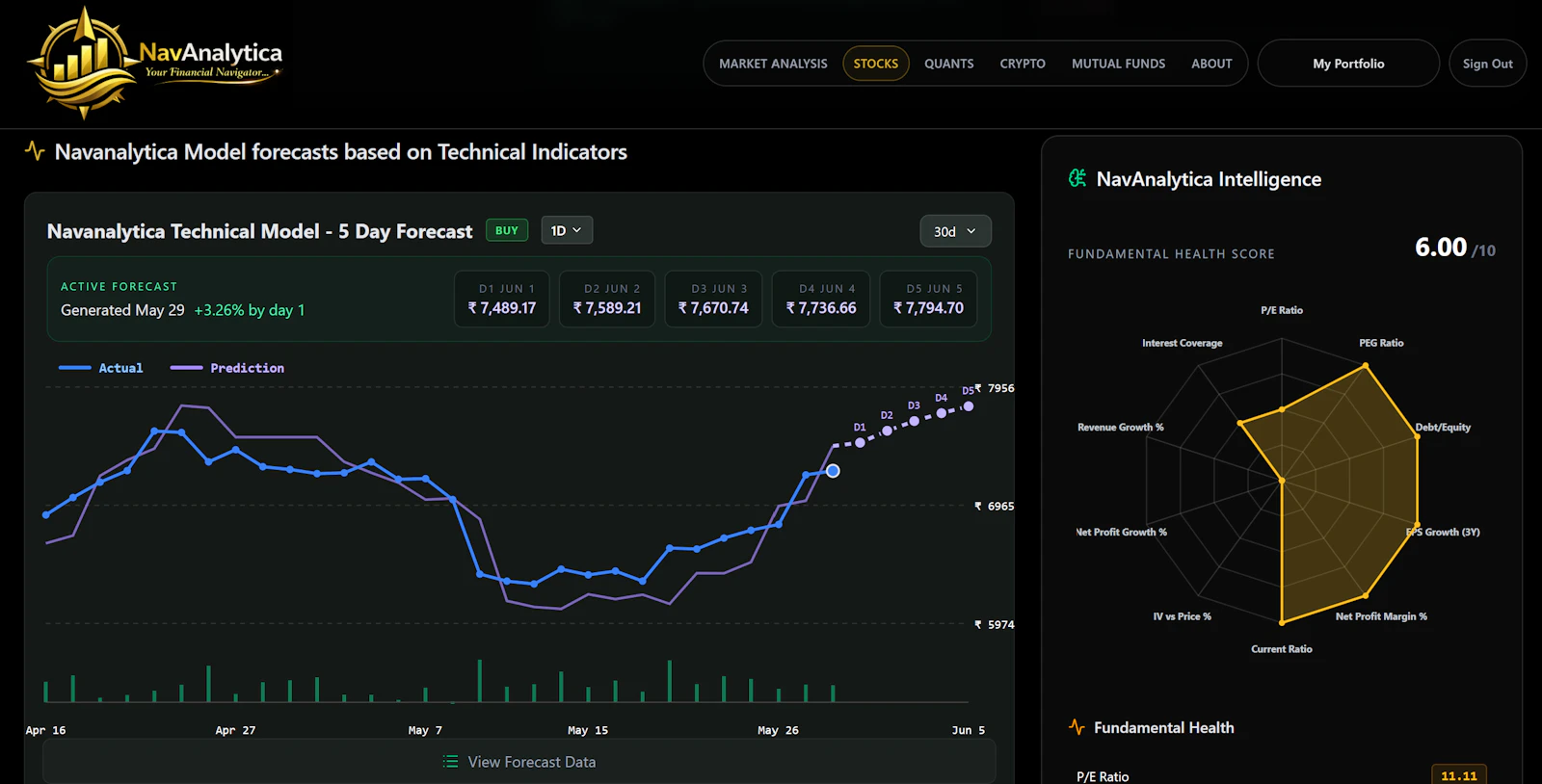This screenshot has height=784, width=1542.
Task: Open the 1D interval dropdown
Action: [x=567, y=230]
